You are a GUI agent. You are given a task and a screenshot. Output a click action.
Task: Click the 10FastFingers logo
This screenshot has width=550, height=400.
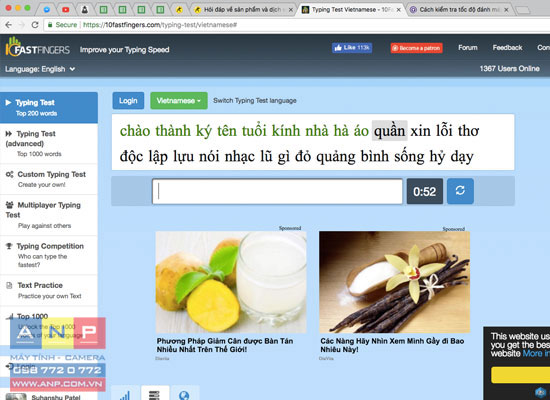38,47
